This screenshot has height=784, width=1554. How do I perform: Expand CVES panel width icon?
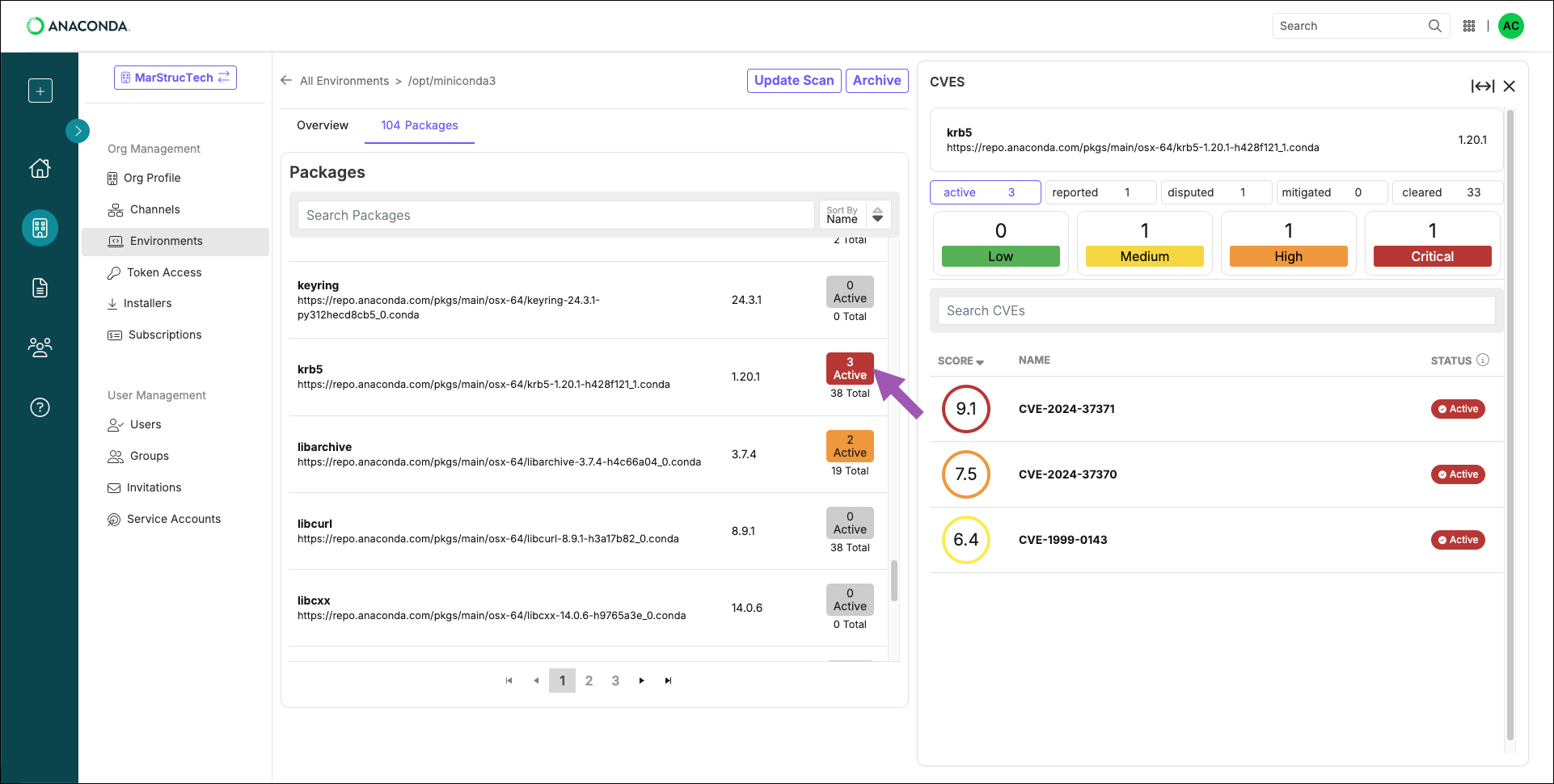click(1482, 86)
